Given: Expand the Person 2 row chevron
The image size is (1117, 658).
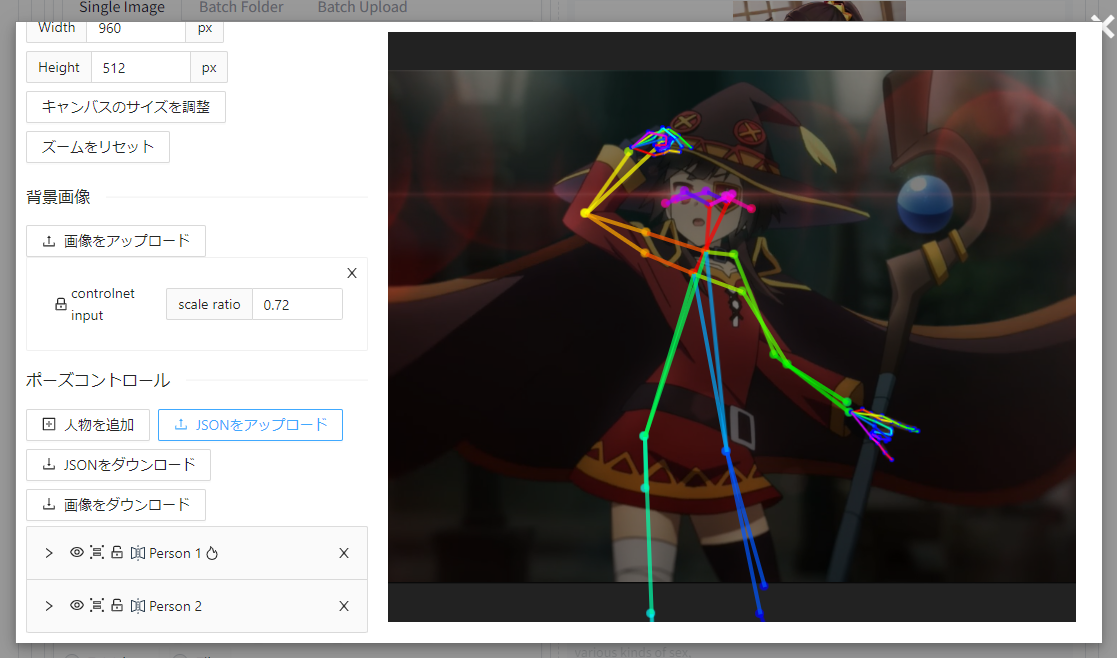Looking at the screenshot, I should pos(48,606).
